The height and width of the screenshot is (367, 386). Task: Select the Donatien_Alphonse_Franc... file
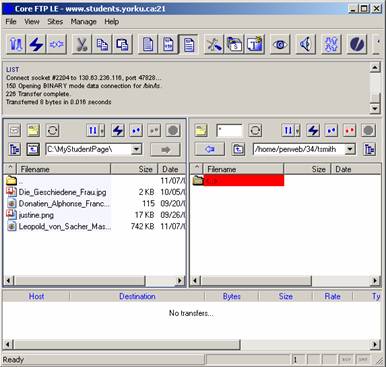[64, 204]
